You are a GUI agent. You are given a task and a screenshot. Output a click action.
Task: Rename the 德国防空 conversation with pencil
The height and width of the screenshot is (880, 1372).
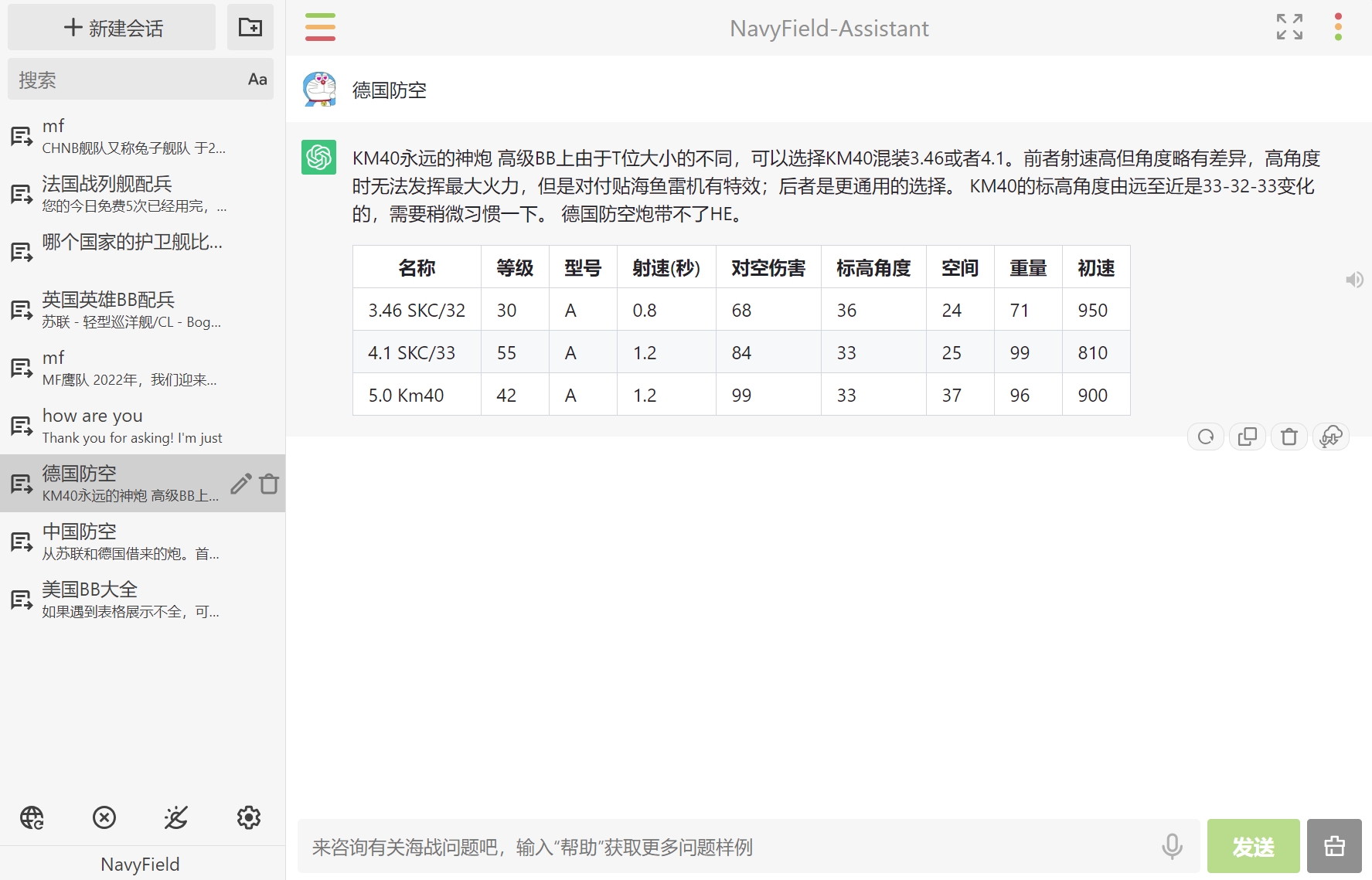(x=240, y=484)
